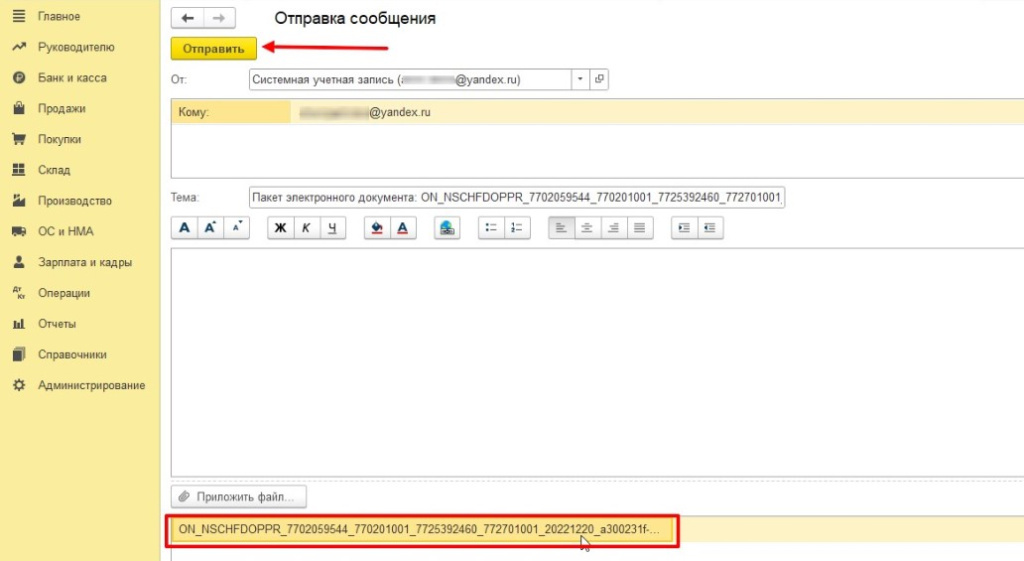This screenshot has width=1024, height=561.
Task: Toggle underline Ч formatting
Action: click(x=332, y=228)
